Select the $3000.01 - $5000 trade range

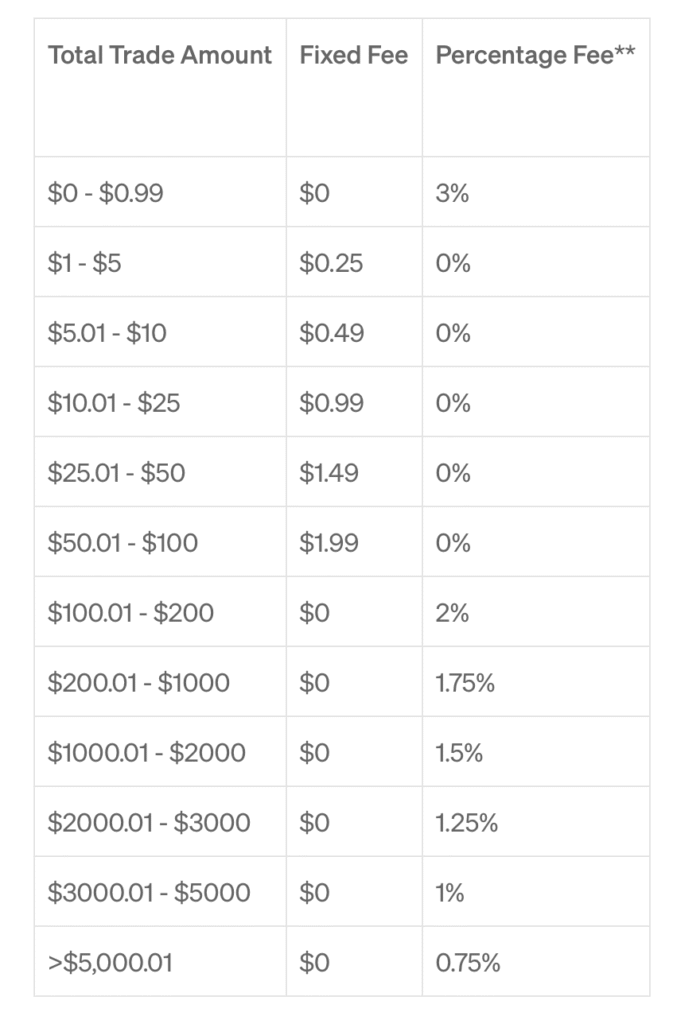click(149, 892)
